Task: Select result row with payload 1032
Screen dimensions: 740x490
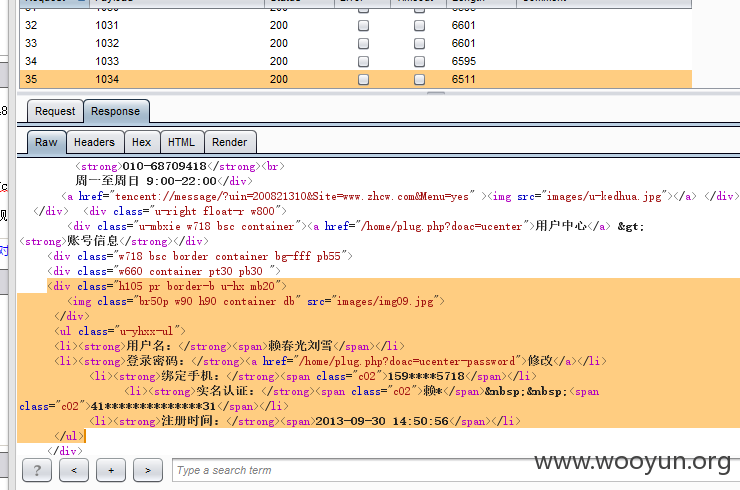Action: pyautogui.click(x=356, y=43)
